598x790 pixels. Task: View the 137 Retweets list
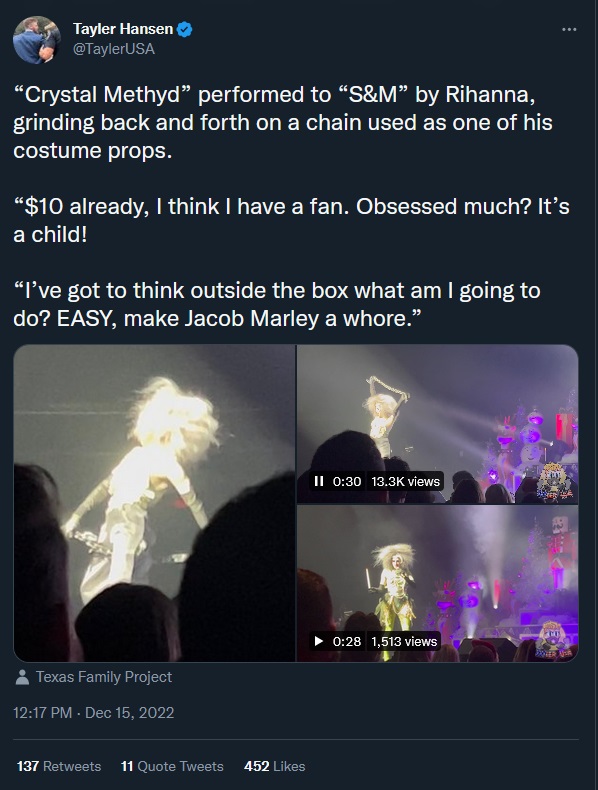[59, 766]
